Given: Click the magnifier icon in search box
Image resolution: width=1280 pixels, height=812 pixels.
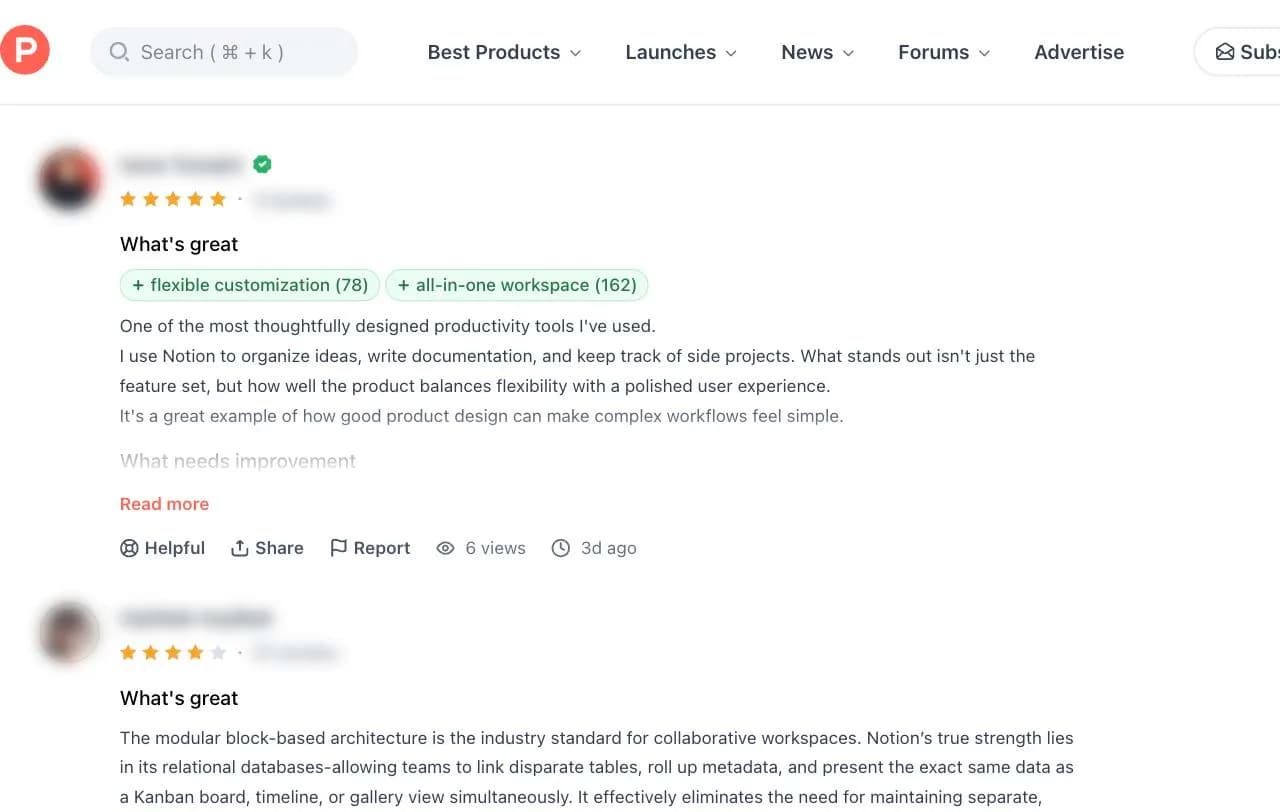Looking at the screenshot, I should pyautogui.click(x=119, y=52).
